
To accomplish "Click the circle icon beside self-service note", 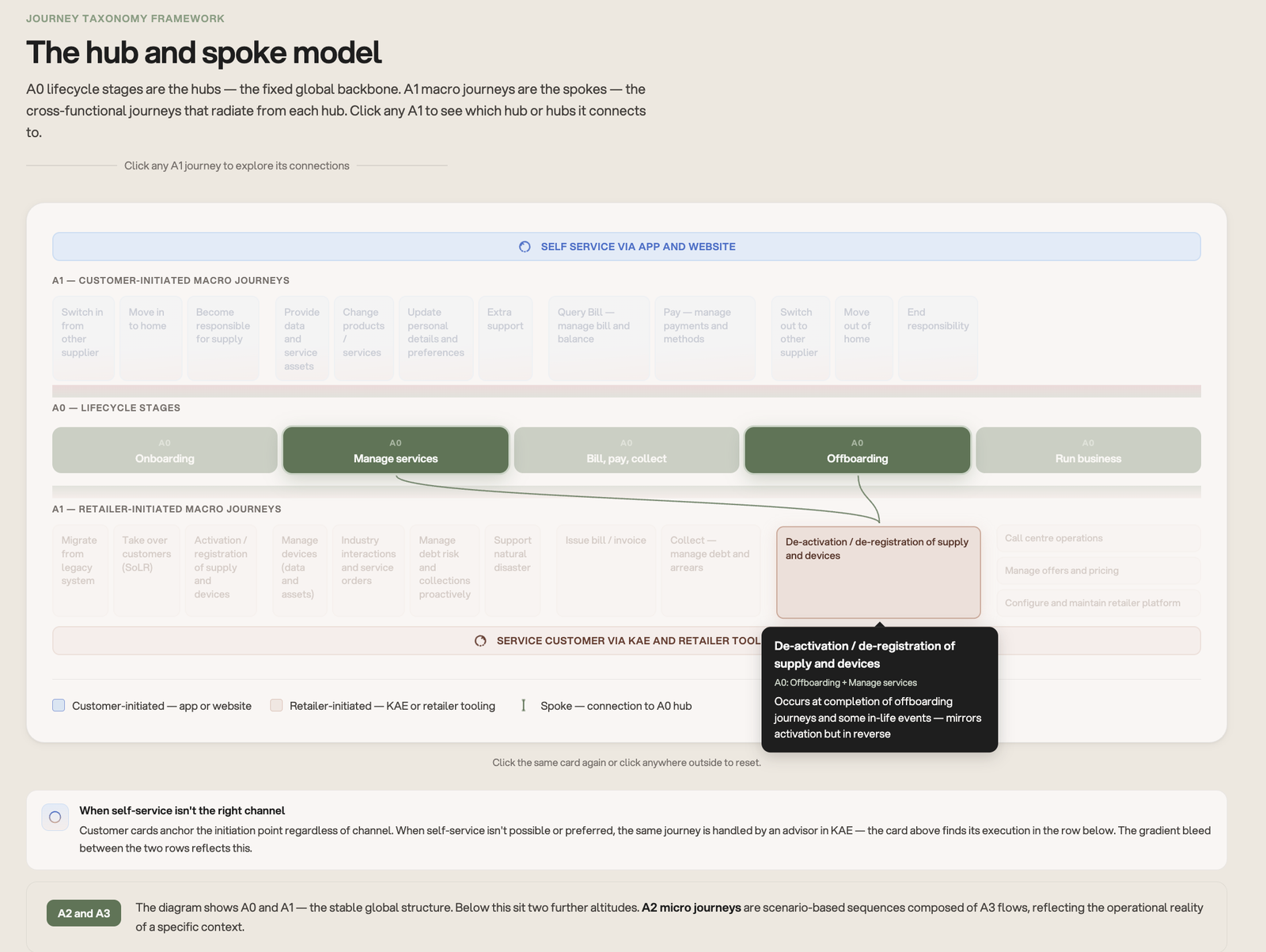I will [55, 817].
